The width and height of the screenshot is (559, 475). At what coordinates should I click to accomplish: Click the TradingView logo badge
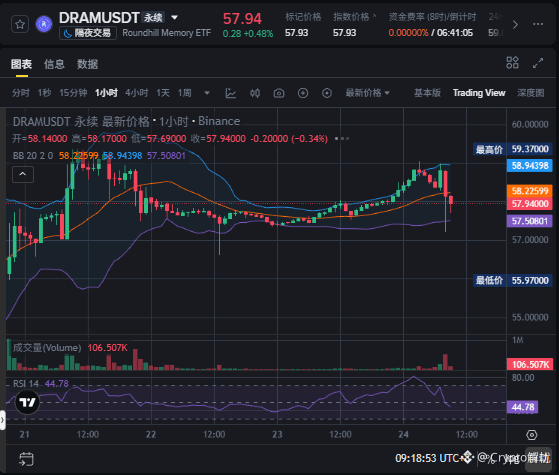pos(27,402)
